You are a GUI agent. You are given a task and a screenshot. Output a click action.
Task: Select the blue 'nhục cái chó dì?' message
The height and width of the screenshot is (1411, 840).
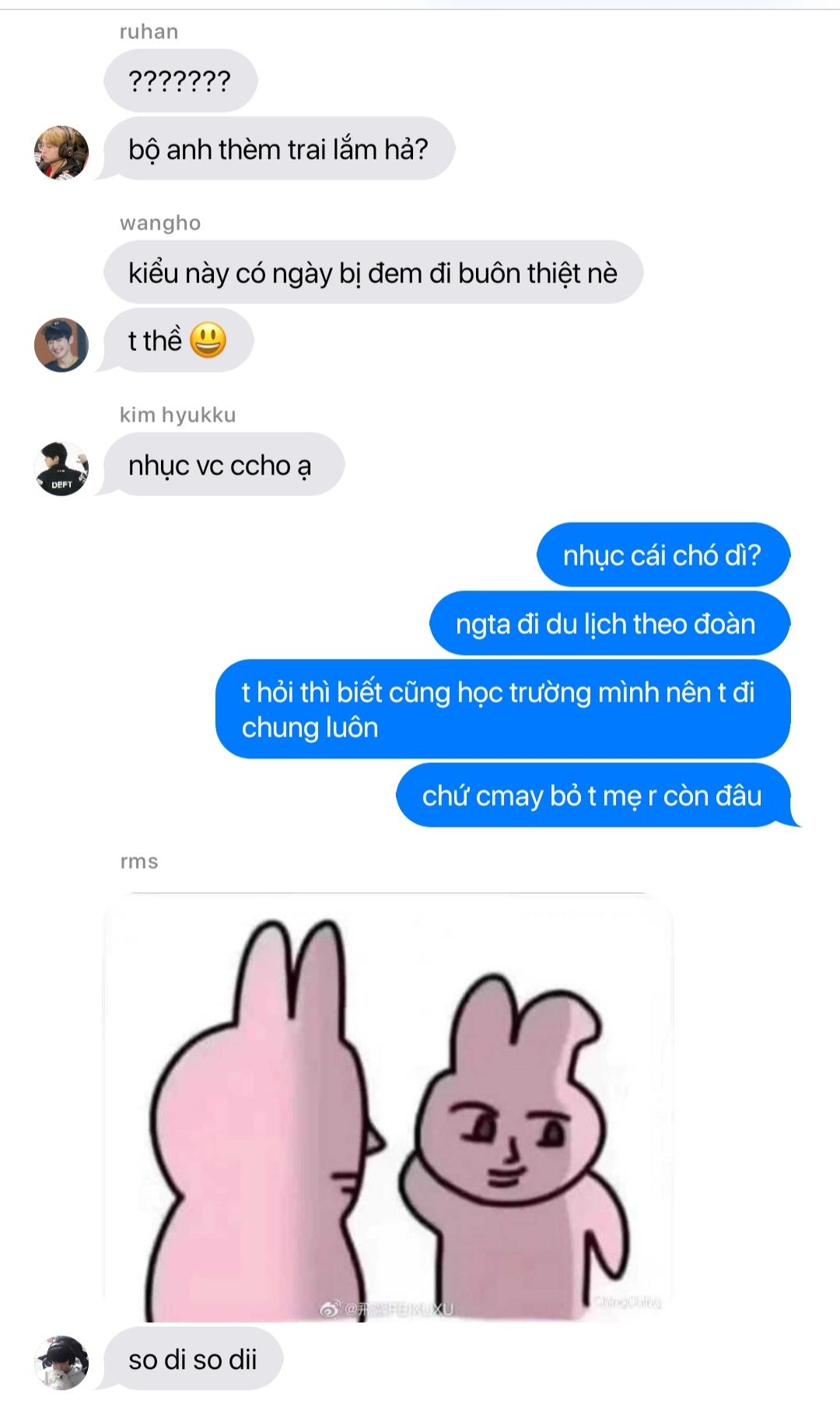[663, 555]
